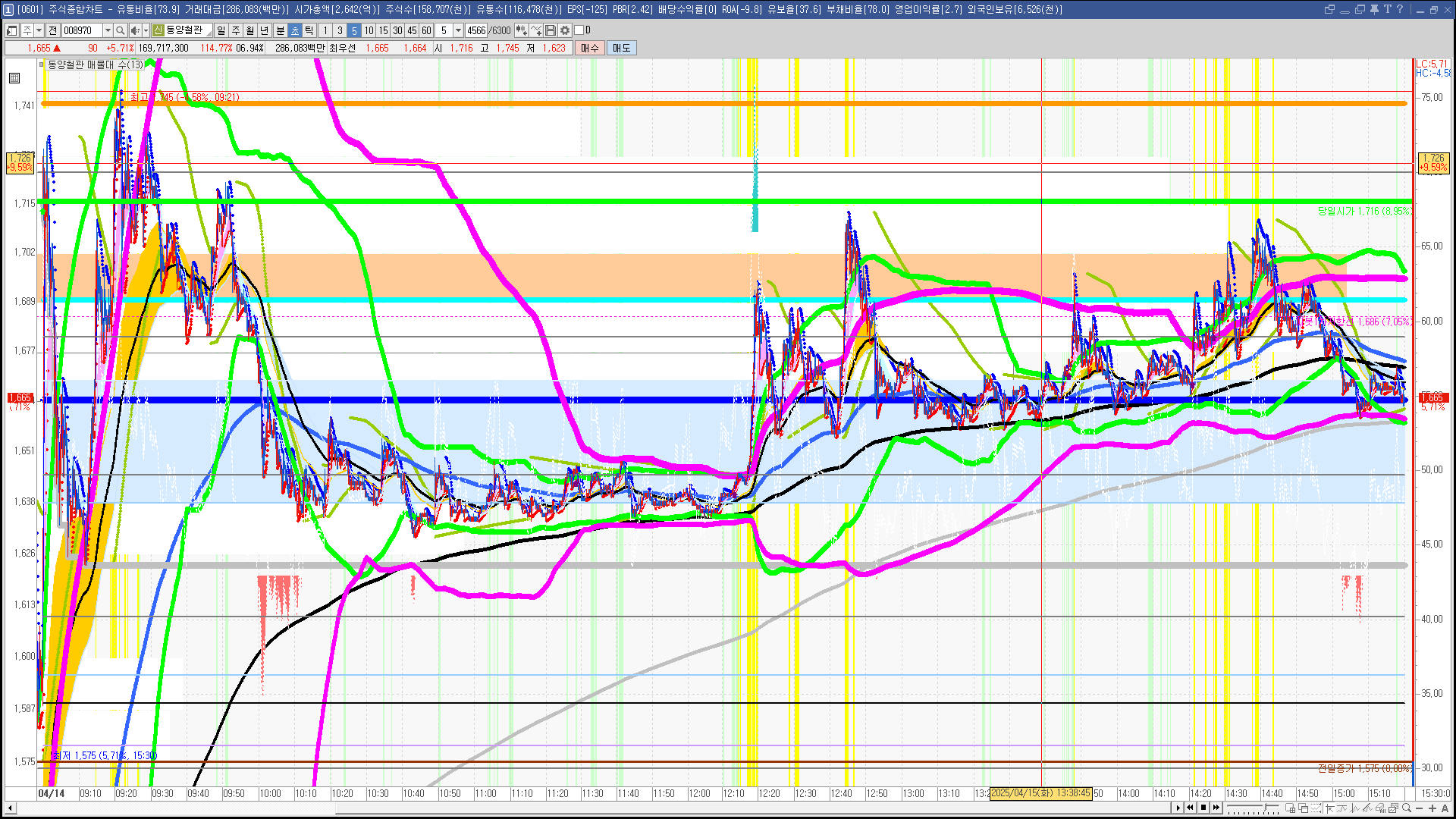Click the fast-forward replay button
The image size is (1456, 819).
coord(1216,808)
